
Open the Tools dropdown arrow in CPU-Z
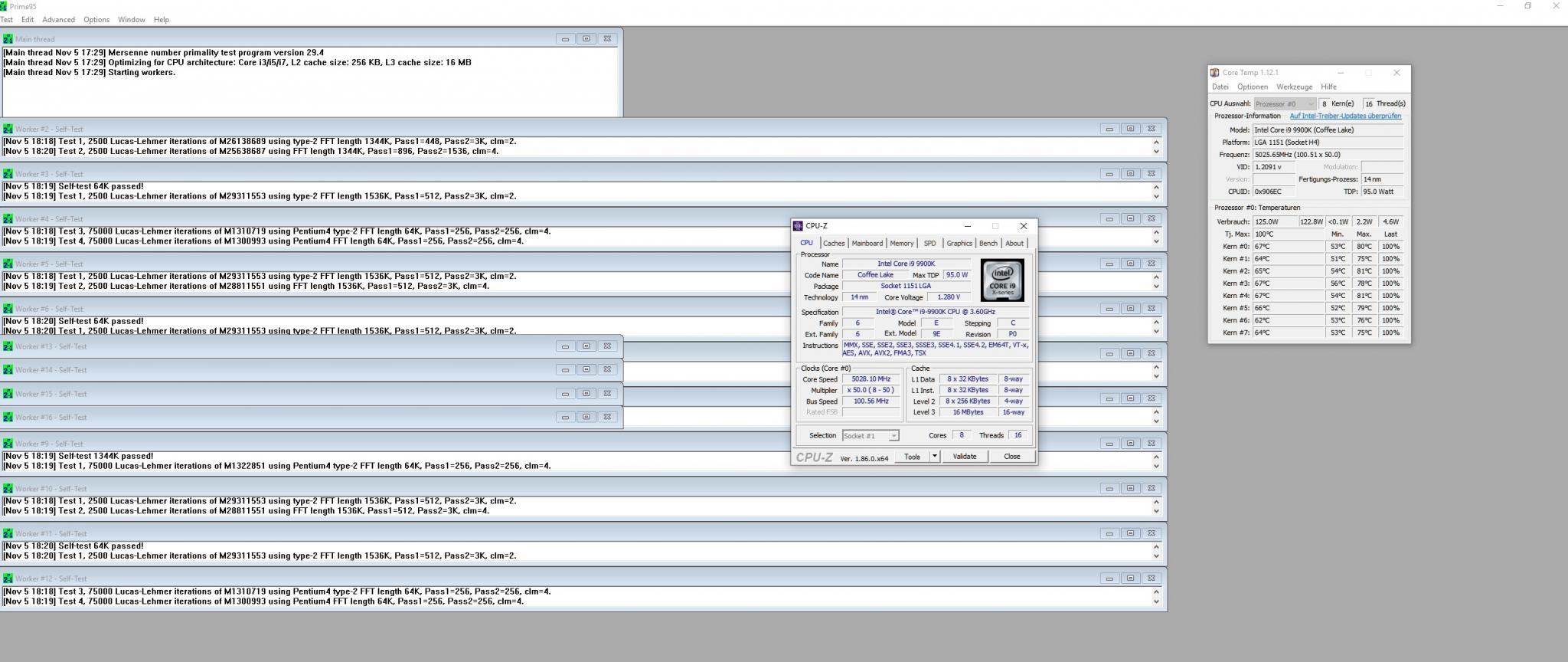tap(934, 457)
